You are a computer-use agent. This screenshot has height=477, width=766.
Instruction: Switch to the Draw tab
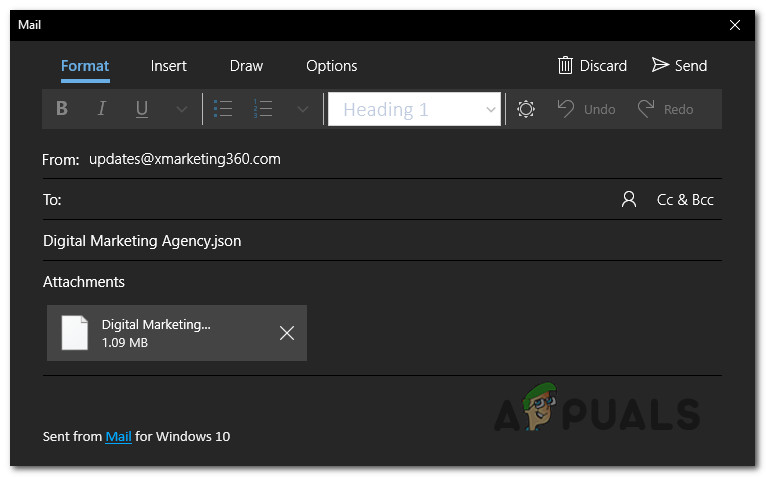[246, 66]
